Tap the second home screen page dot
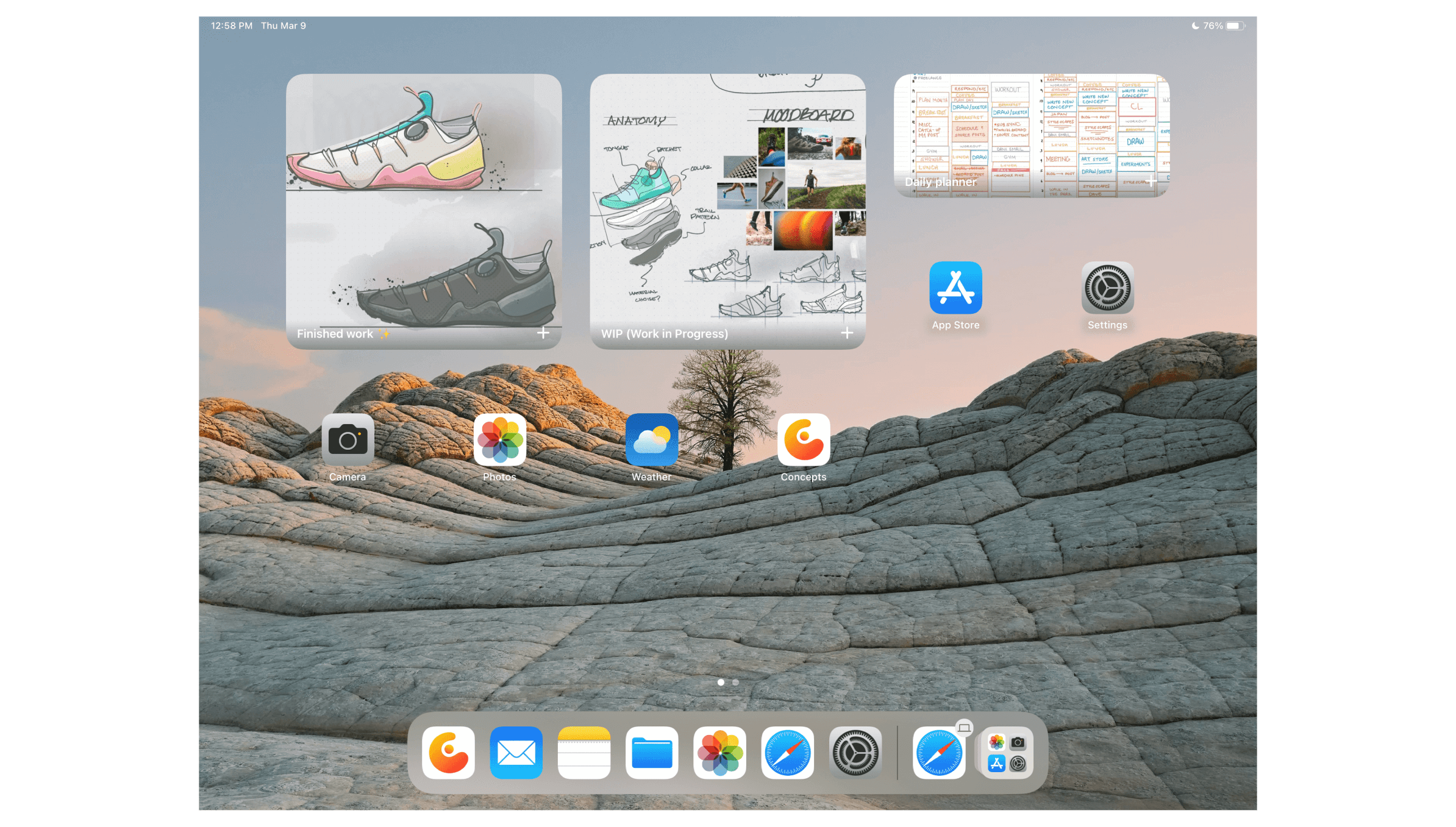 735,682
